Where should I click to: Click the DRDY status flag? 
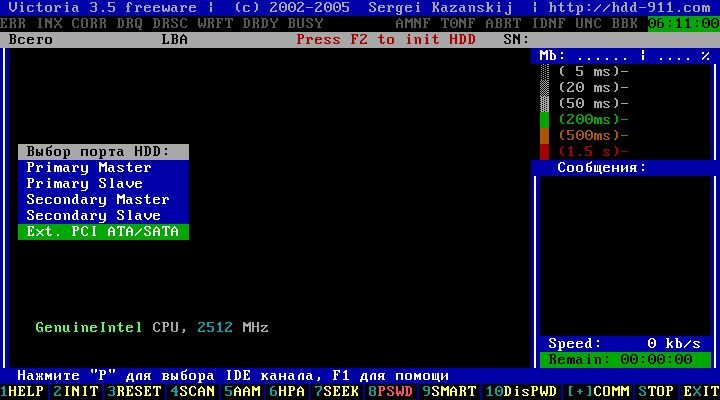pyautogui.click(x=260, y=23)
